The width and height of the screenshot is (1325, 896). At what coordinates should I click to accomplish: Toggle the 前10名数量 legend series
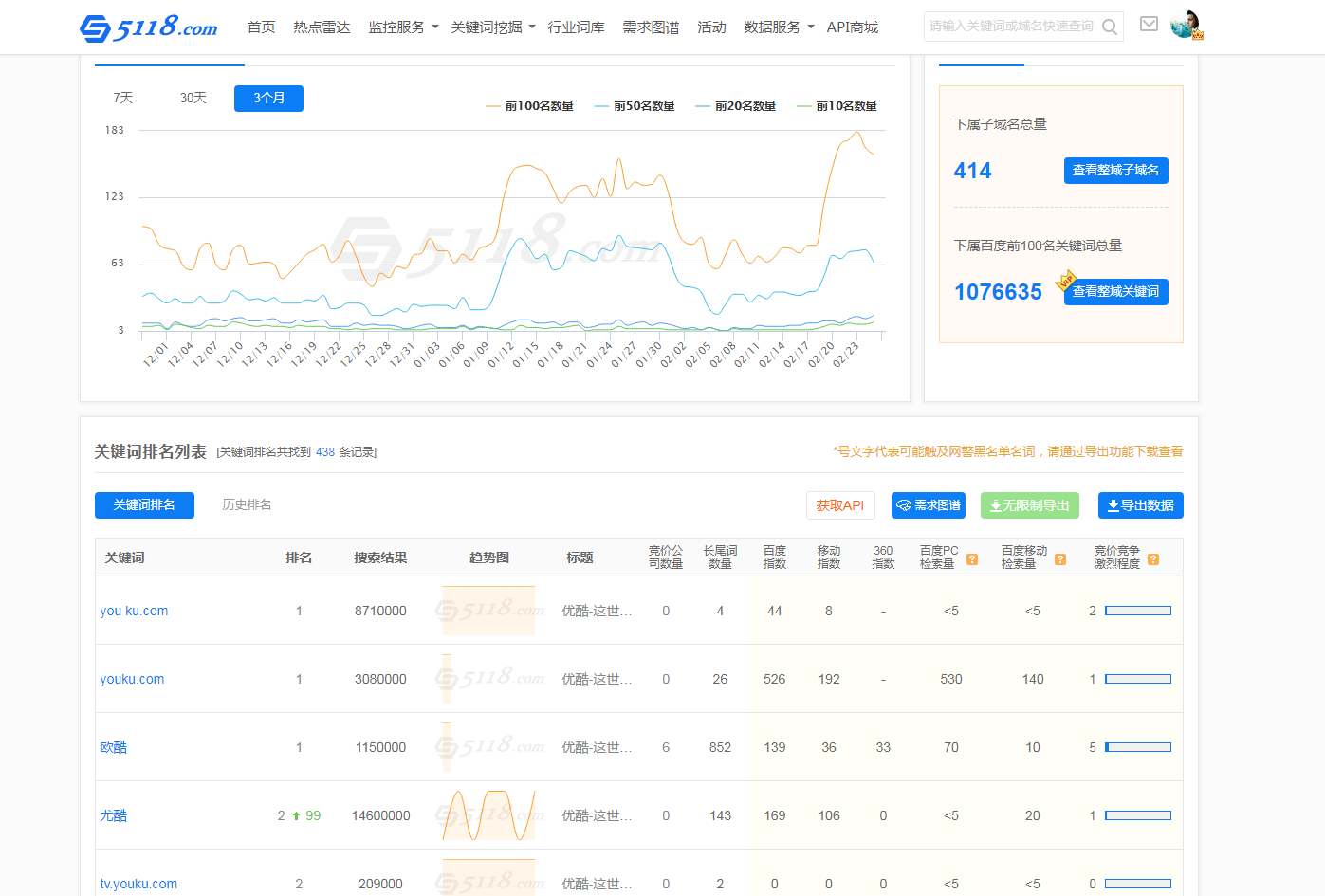[x=837, y=106]
